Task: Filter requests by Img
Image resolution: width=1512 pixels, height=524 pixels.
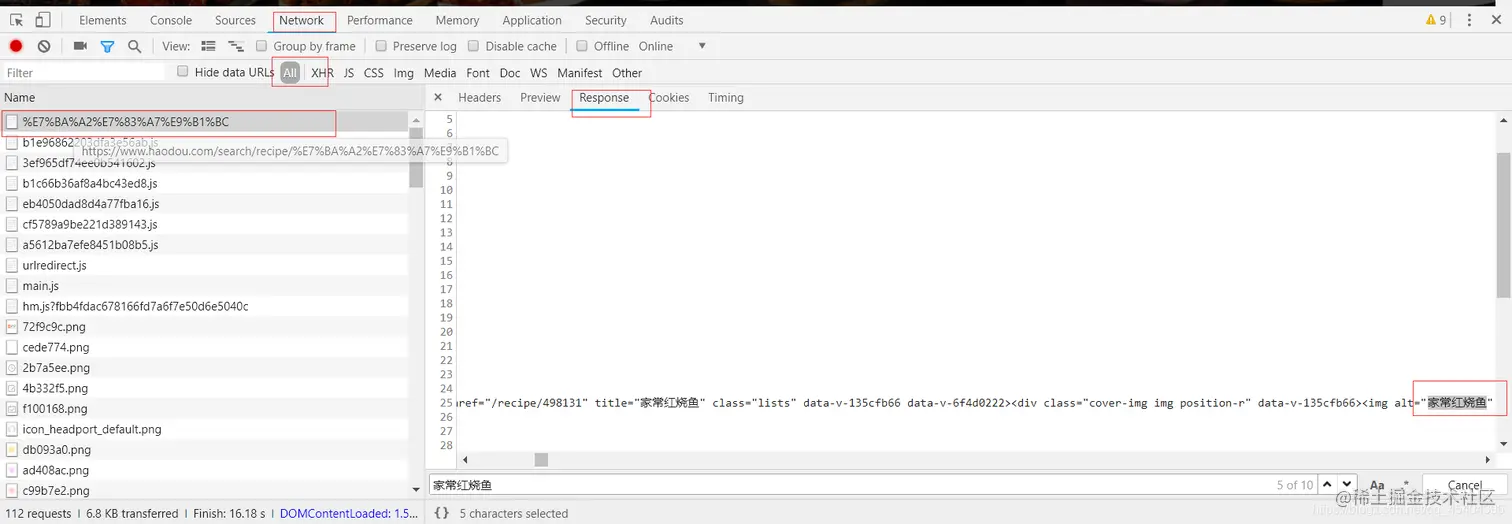Action: tap(404, 73)
